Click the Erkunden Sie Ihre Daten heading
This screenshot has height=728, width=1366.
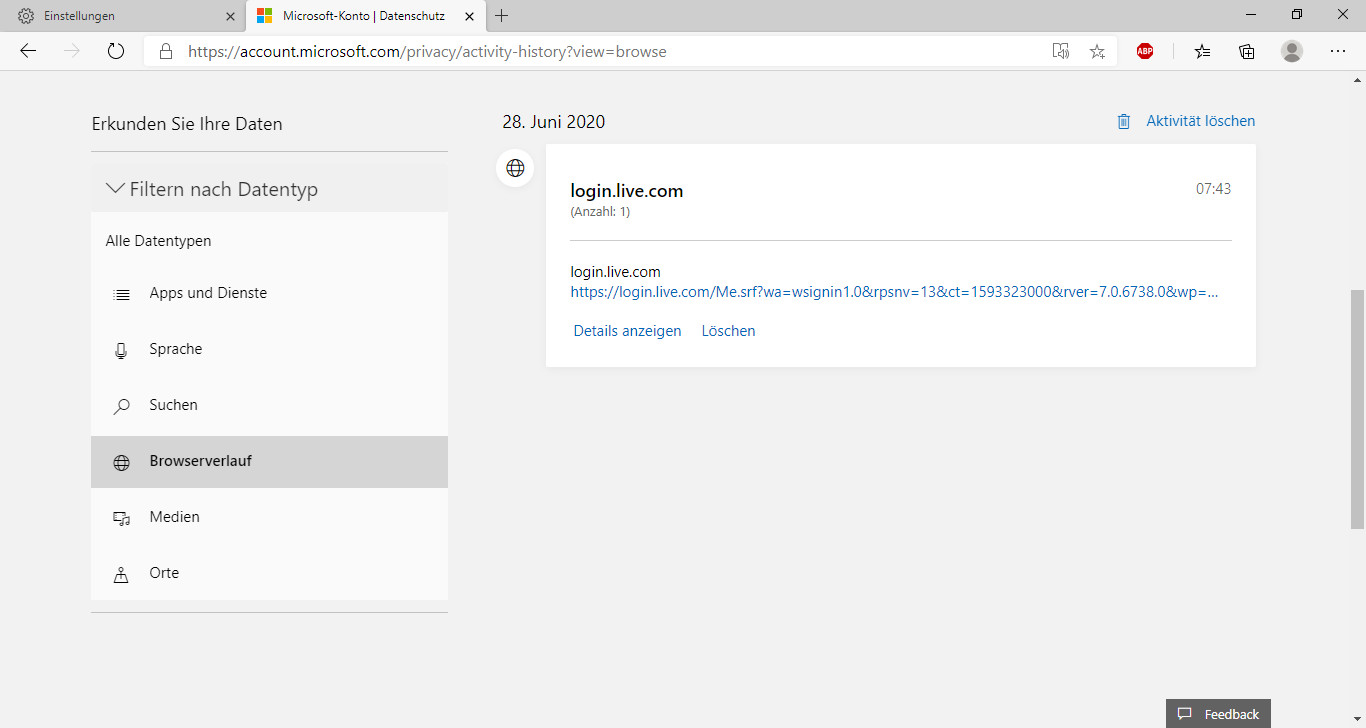pos(187,125)
